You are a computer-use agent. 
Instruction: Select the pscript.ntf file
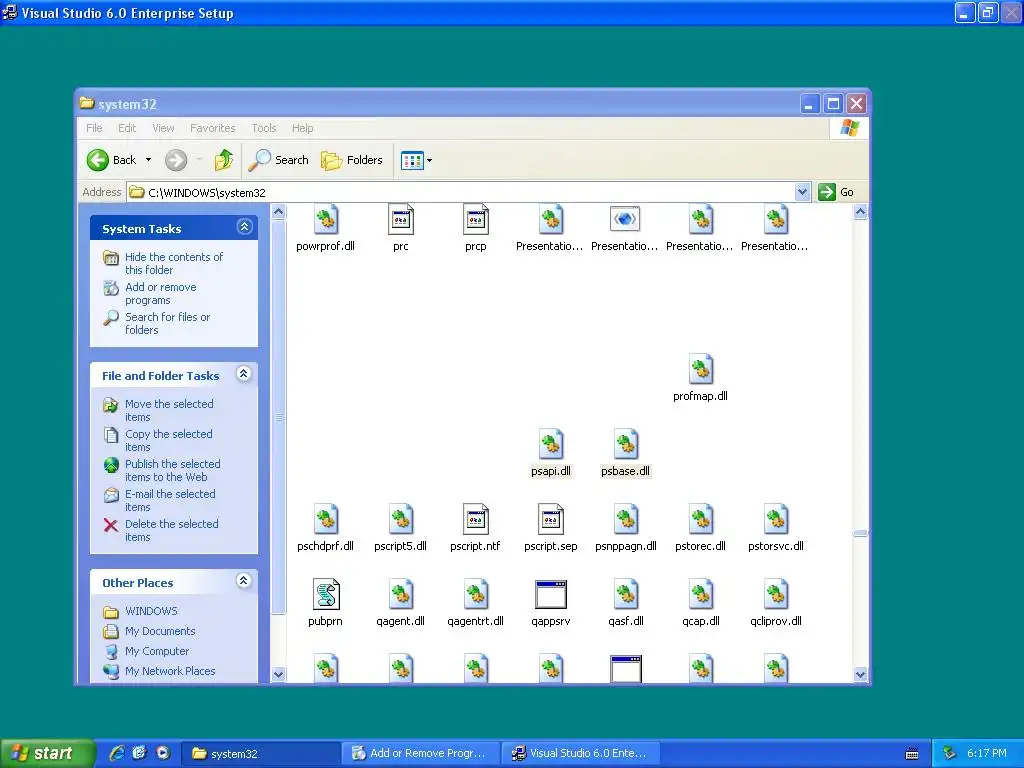(475, 528)
